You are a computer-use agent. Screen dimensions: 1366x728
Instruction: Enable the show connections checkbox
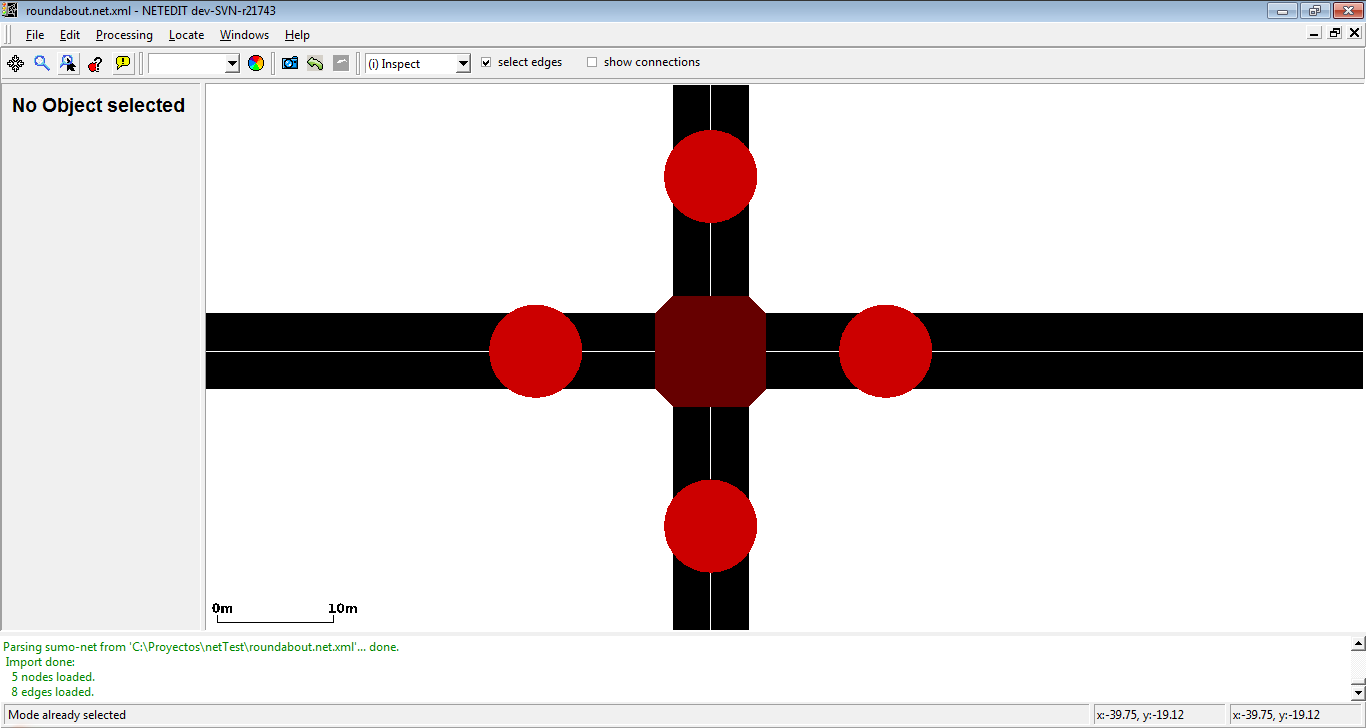[592, 62]
